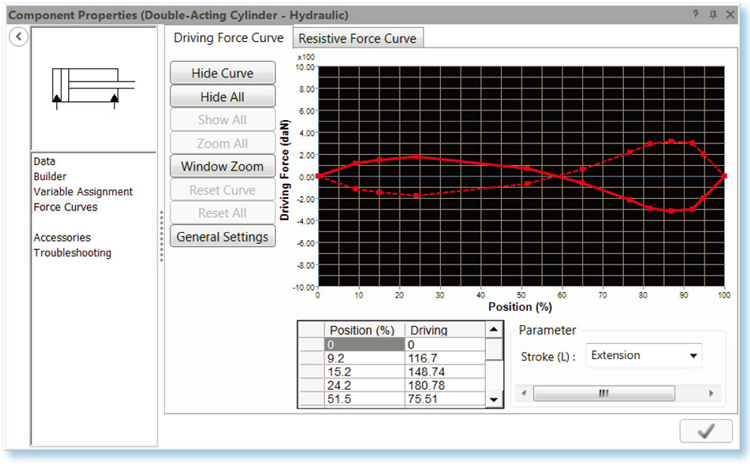
Task: Click the solid curve peak point near position 24
Action: (x=417, y=156)
